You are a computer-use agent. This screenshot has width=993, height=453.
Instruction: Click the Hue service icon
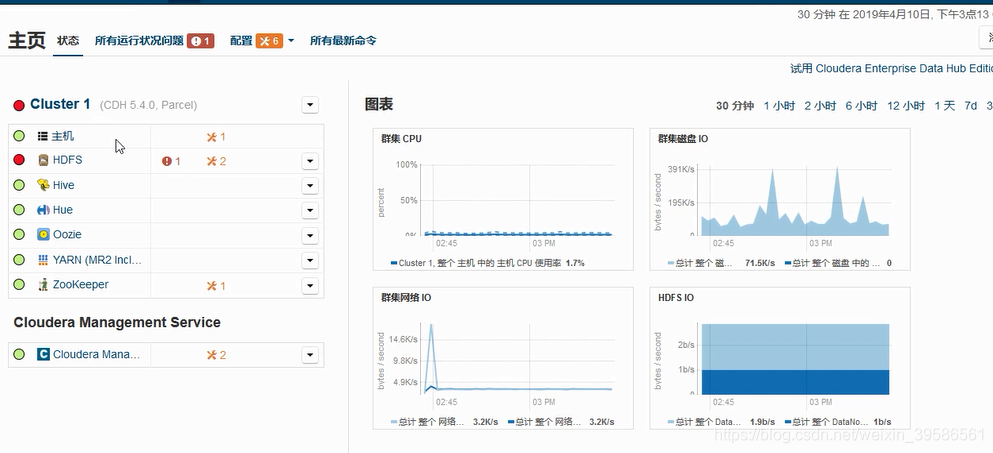(43, 210)
